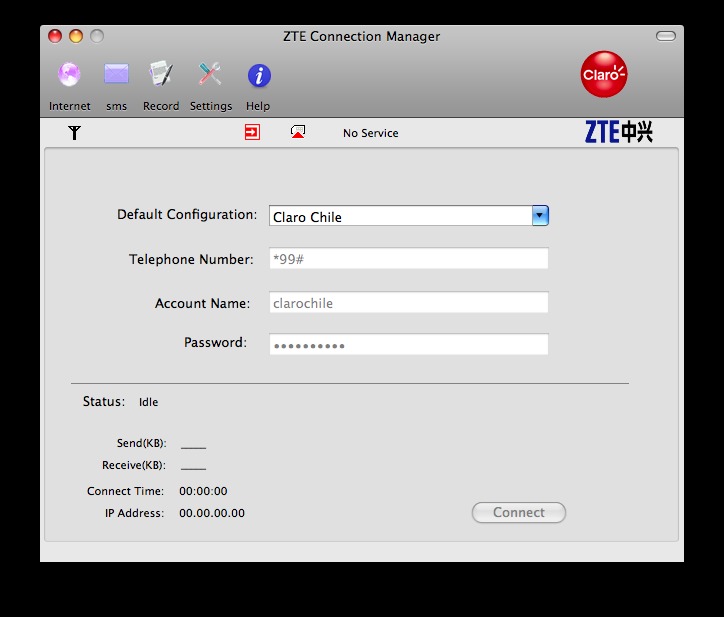724x617 pixels.
Task: Click the Default Configuration label
Action: pyautogui.click(x=187, y=215)
